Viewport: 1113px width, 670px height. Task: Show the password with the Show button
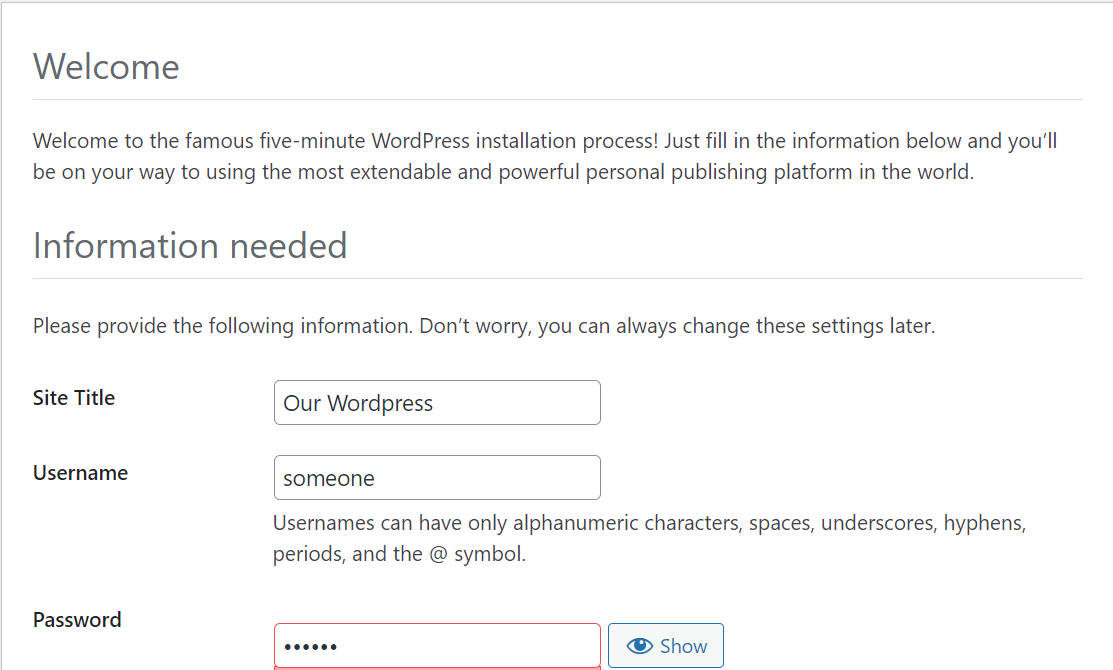point(666,646)
